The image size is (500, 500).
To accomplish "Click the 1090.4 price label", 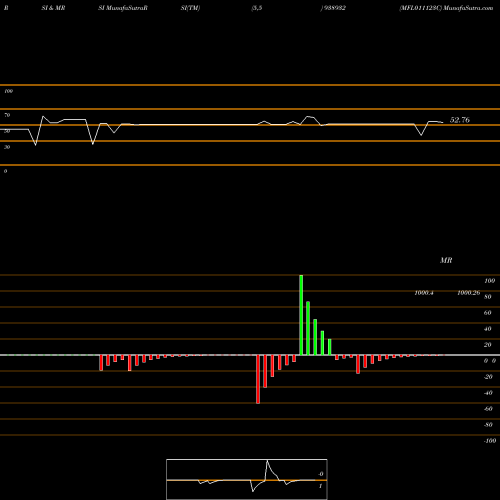I will [x=424, y=293].
